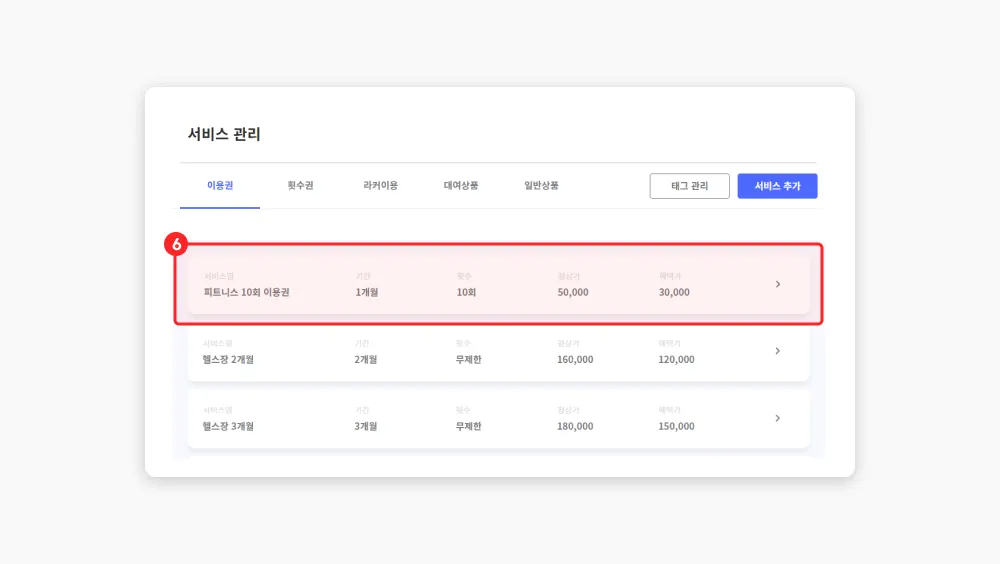Open details arrow for 헬스장 3개월
Viewport: 1000px width, 564px height.
click(x=778, y=418)
